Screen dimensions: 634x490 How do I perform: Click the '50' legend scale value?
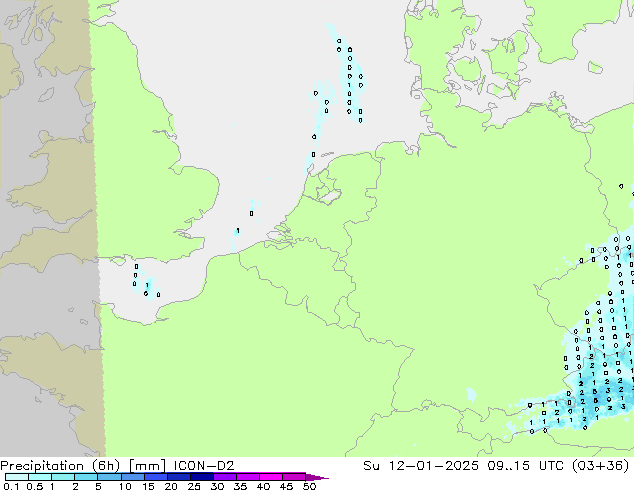tap(310, 486)
